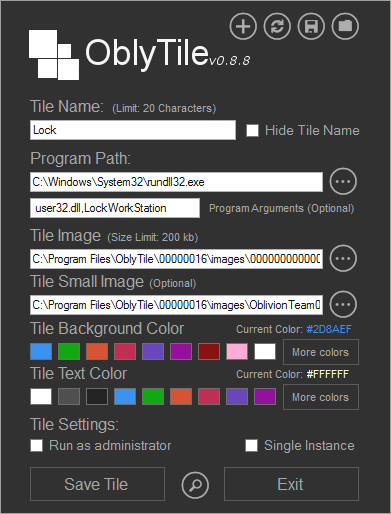The height and width of the screenshot is (514, 391).
Task: Click the Program Path field with rundll32.exe
Action: pos(176,182)
